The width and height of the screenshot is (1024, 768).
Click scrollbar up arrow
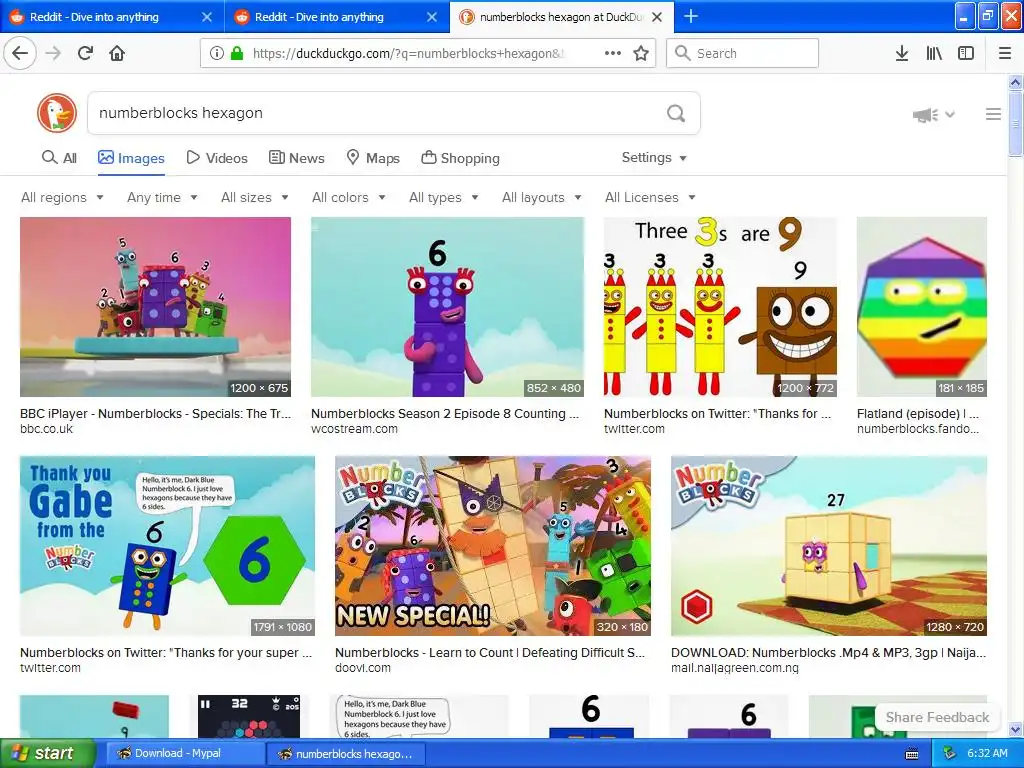(1016, 82)
